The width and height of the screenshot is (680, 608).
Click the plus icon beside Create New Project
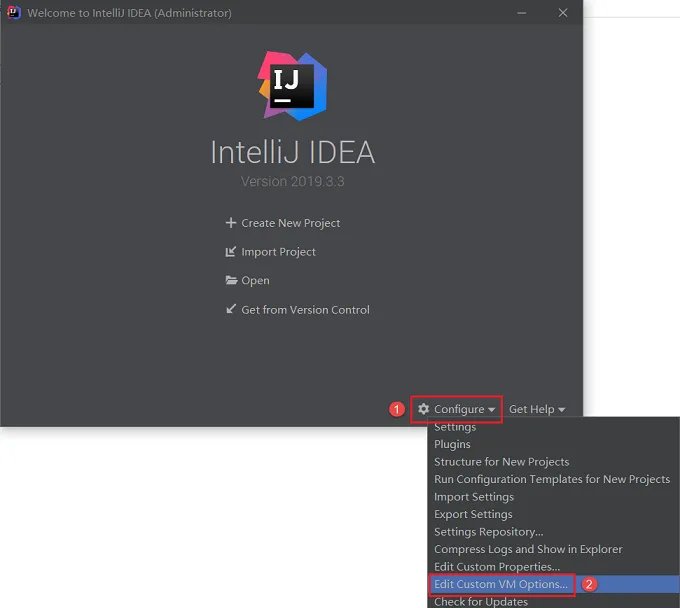click(231, 222)
